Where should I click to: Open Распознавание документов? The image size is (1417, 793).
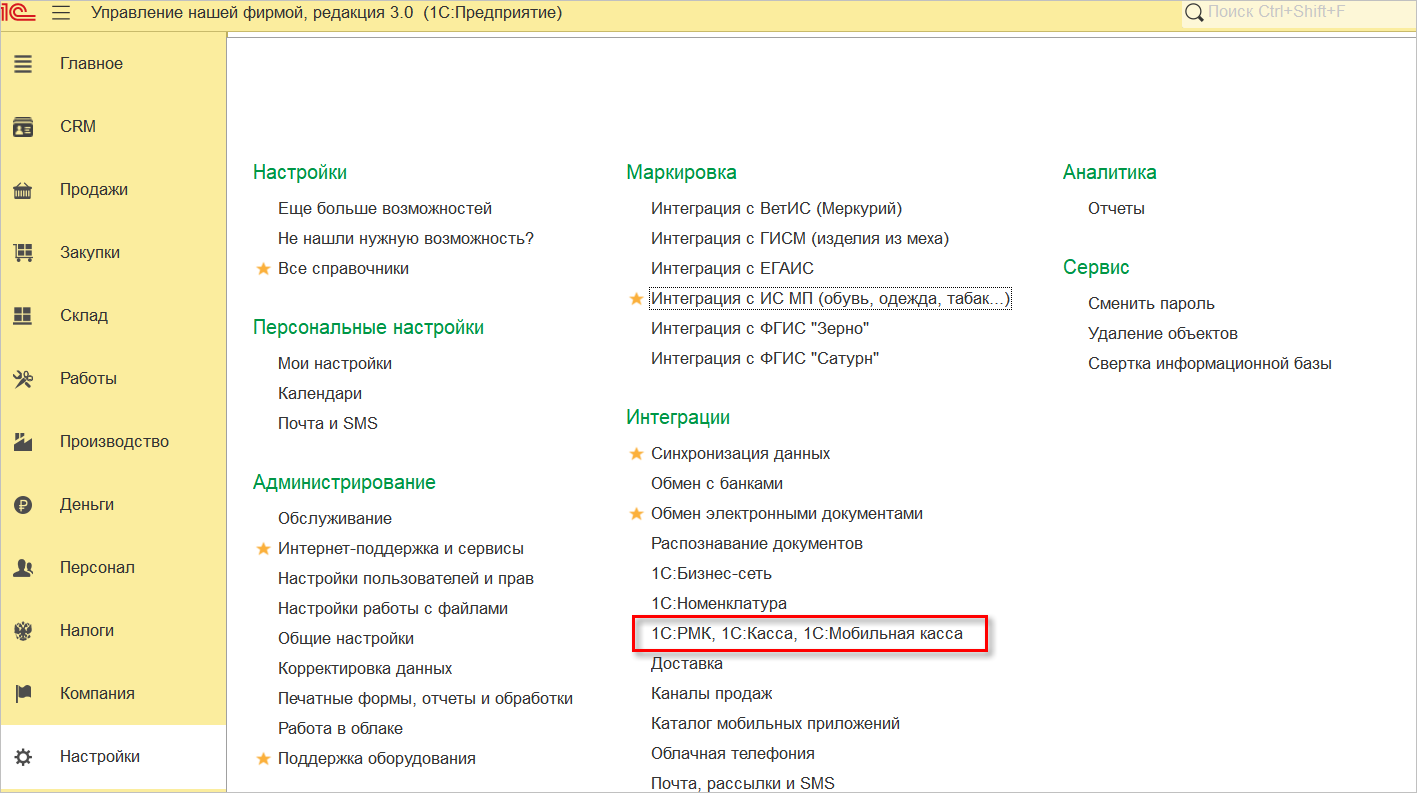point(757,544)
